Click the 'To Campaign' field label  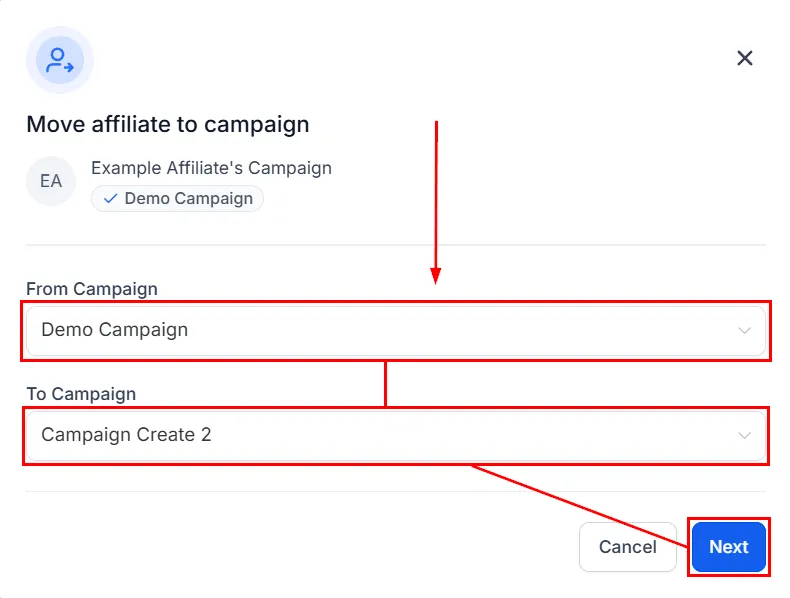click(81, 393)
